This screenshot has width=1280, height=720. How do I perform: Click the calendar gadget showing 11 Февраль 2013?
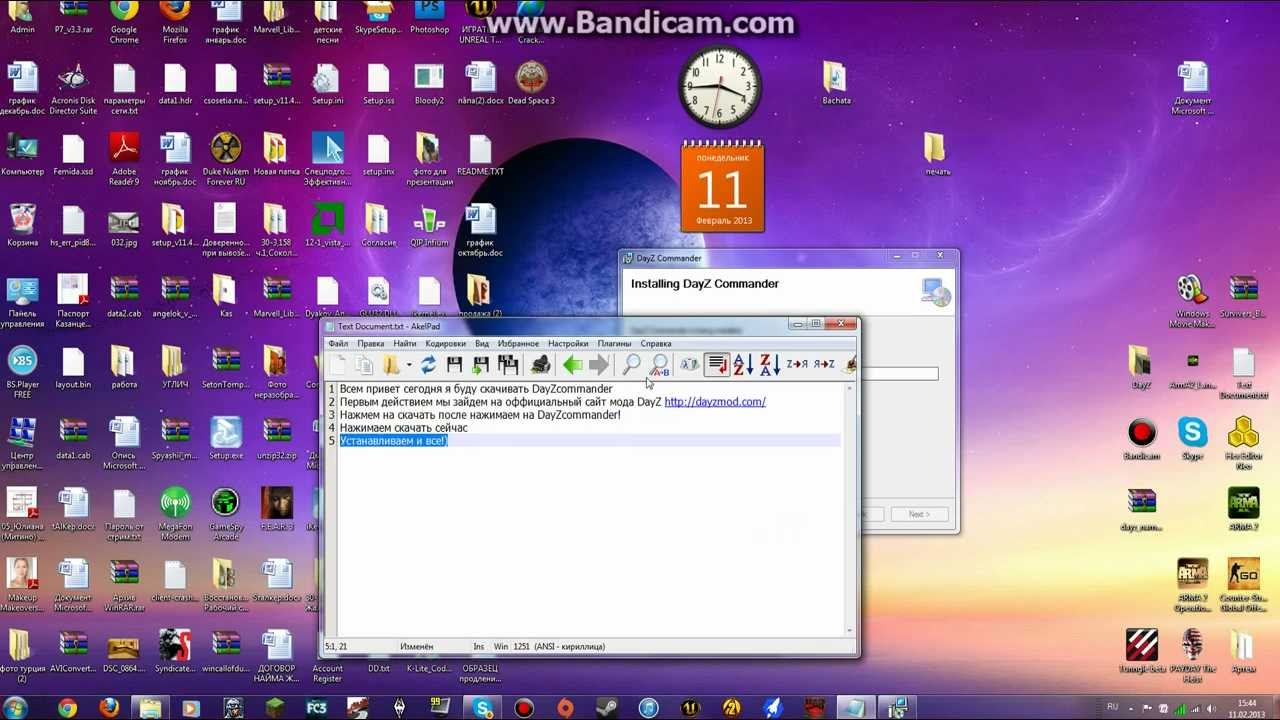pos(722,187)
